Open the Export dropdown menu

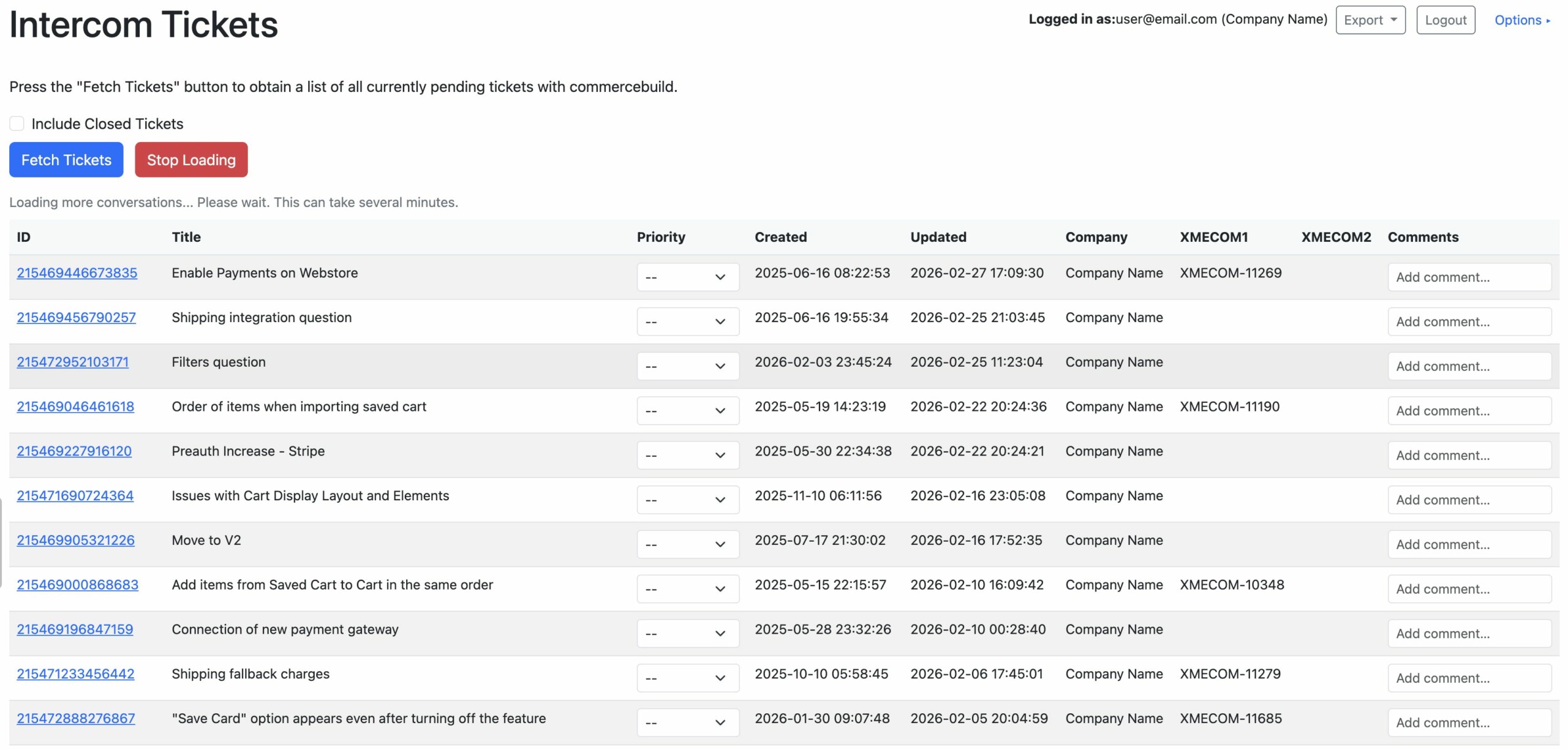tap(1370, 20)
